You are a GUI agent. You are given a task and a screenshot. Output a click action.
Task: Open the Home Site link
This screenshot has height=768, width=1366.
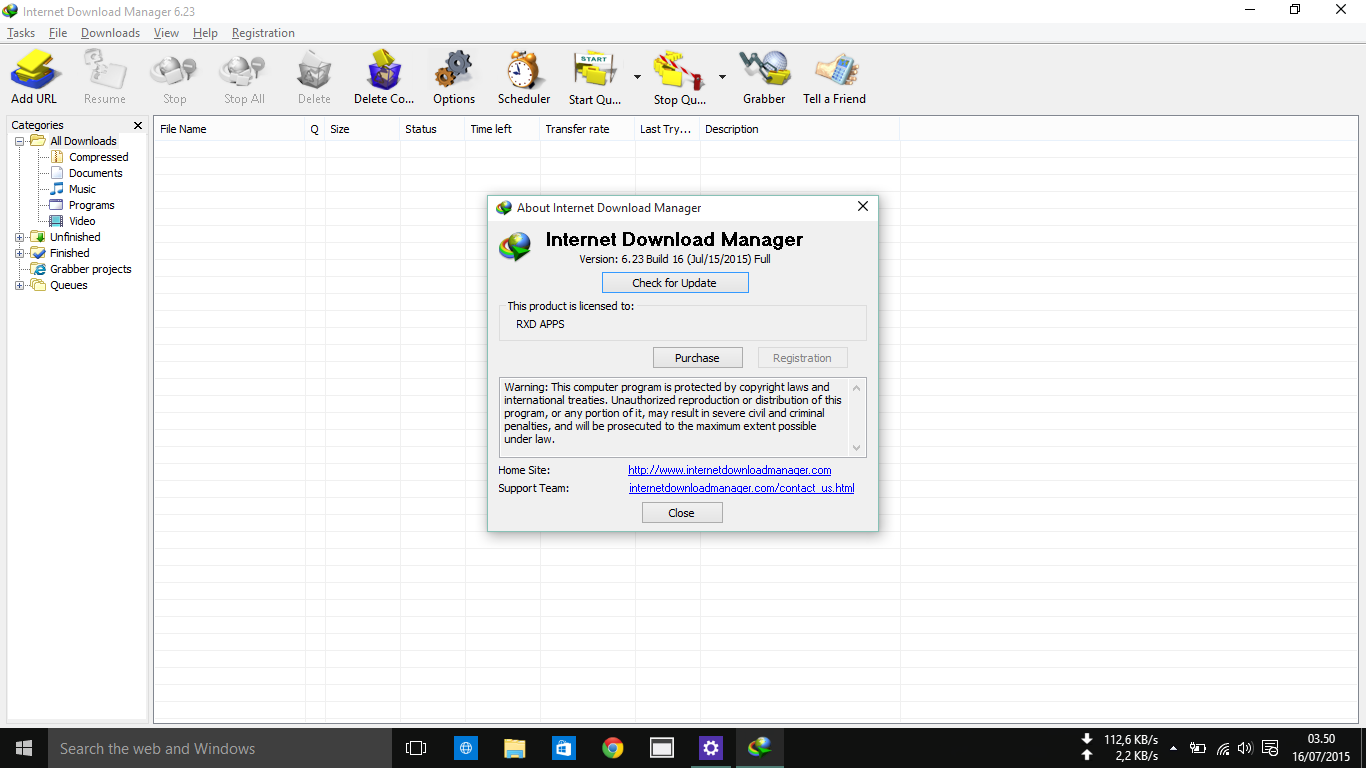(x=730, y=470)
